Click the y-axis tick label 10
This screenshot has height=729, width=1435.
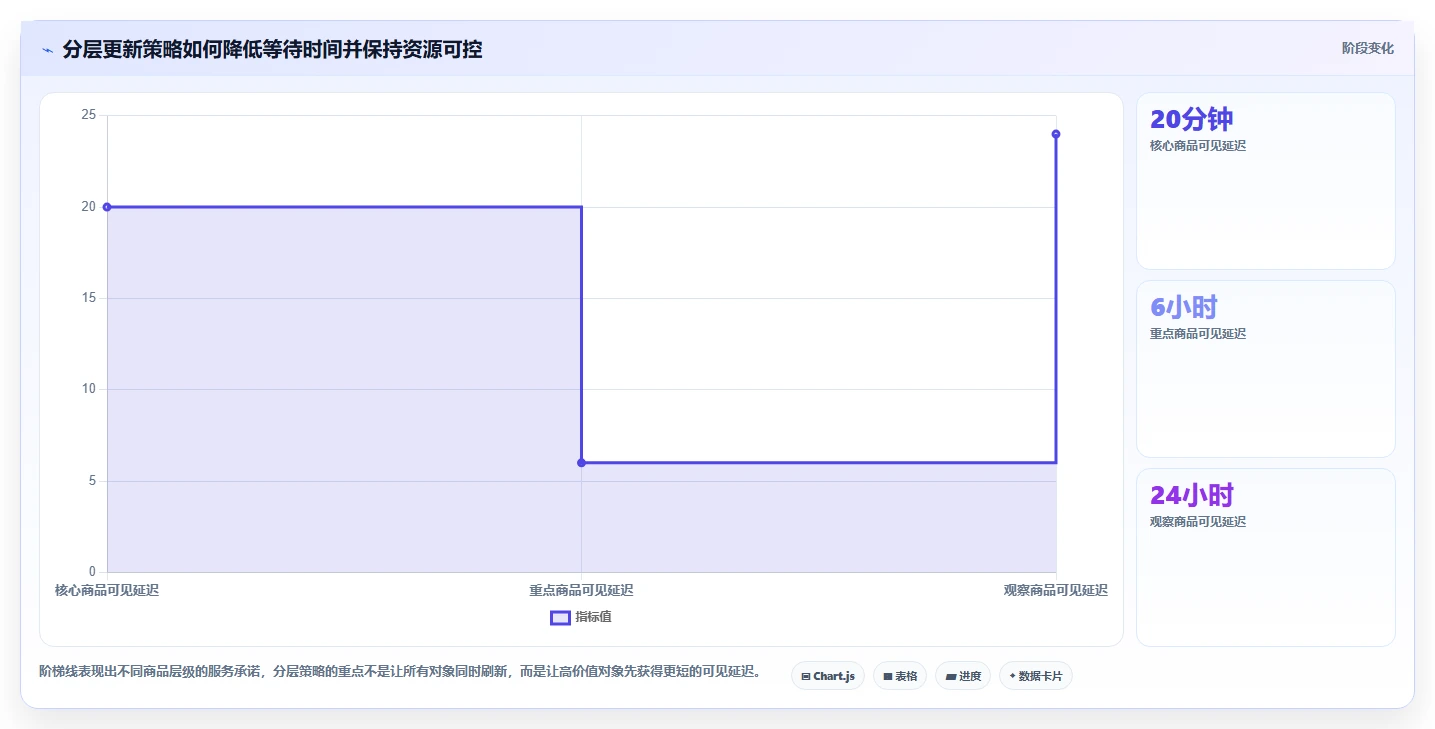click(89, 389)
